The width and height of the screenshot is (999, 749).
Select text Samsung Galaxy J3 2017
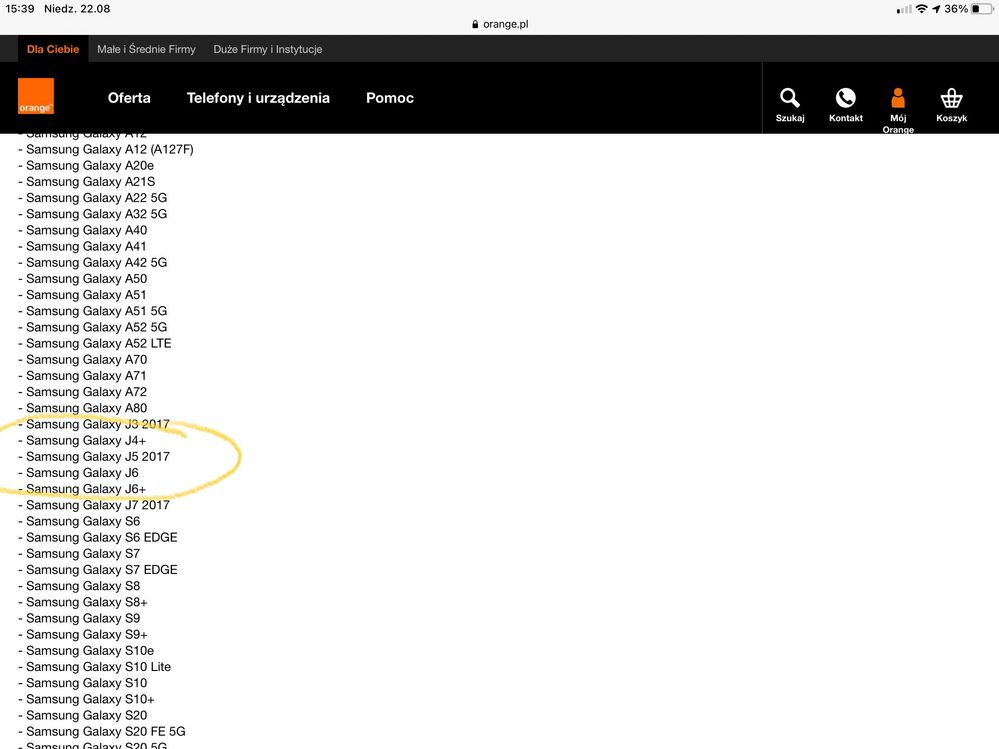point(98,424)
